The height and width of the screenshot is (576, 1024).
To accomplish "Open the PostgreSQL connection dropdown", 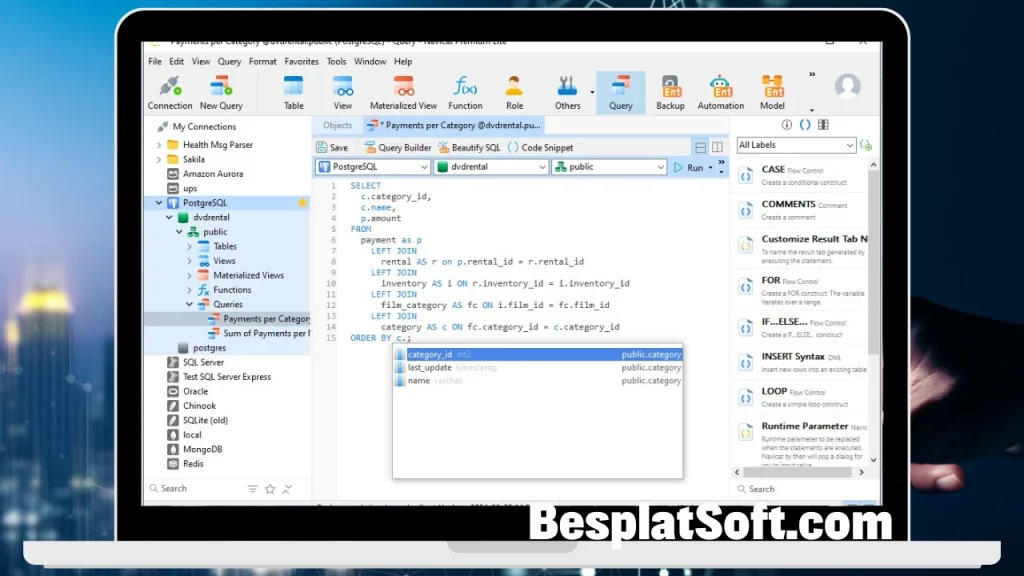I will pyautogui.click(x=378, y=167).
